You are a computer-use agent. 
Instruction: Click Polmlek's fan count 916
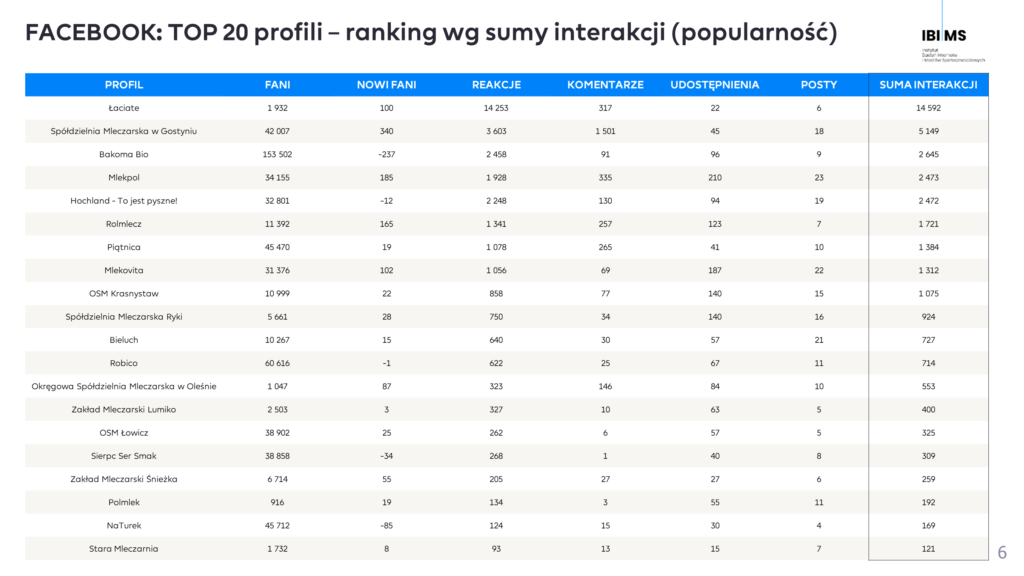278,502
